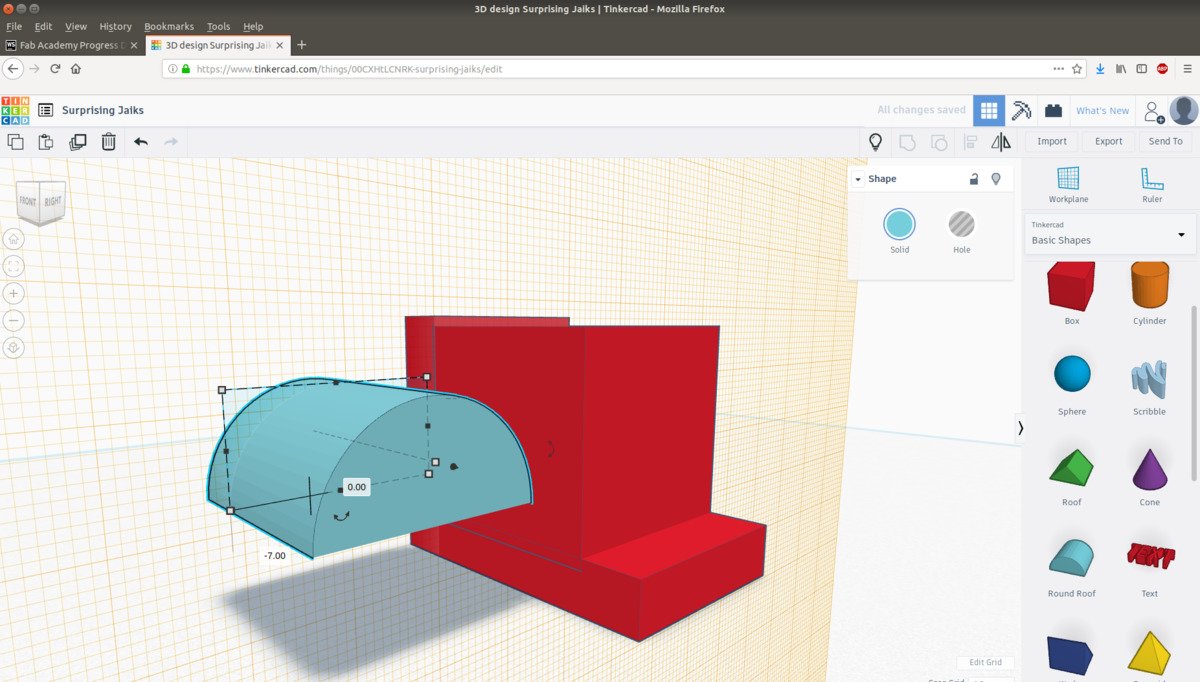Select the Cone shape
Image resolution: width=1200 pixels, height=682 pixels.
pyautogui.click(x=1150, y=475)
